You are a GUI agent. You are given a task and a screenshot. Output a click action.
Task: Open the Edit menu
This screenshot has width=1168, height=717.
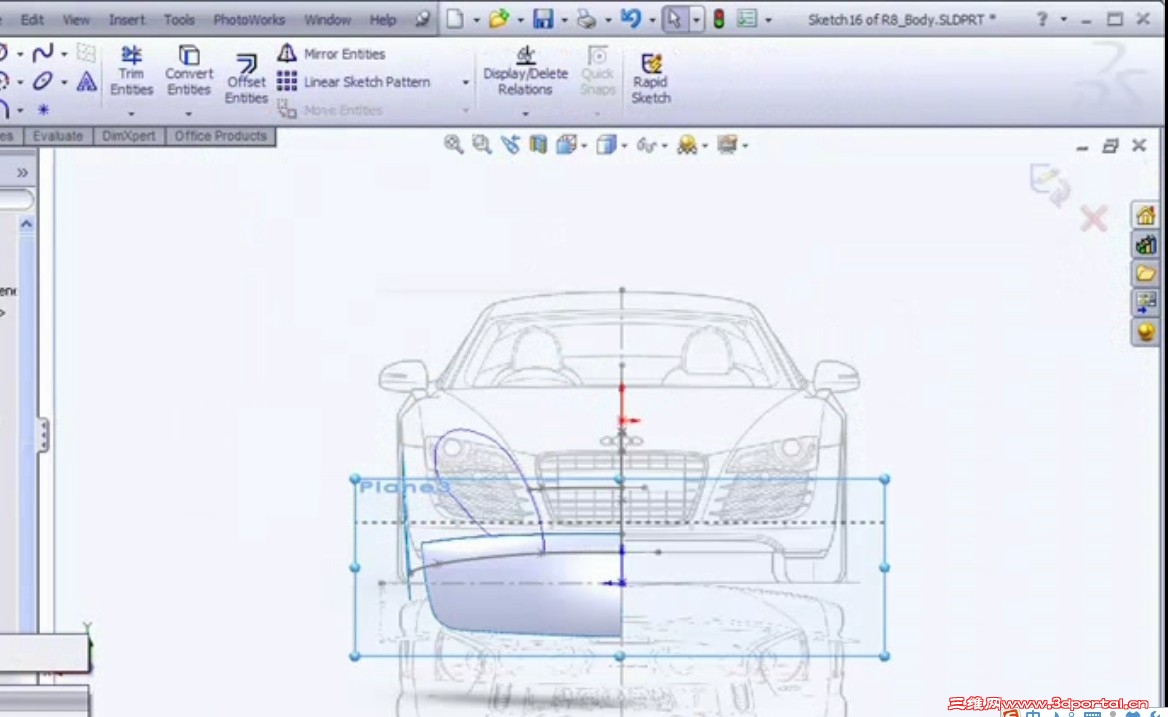pos(31,20)
